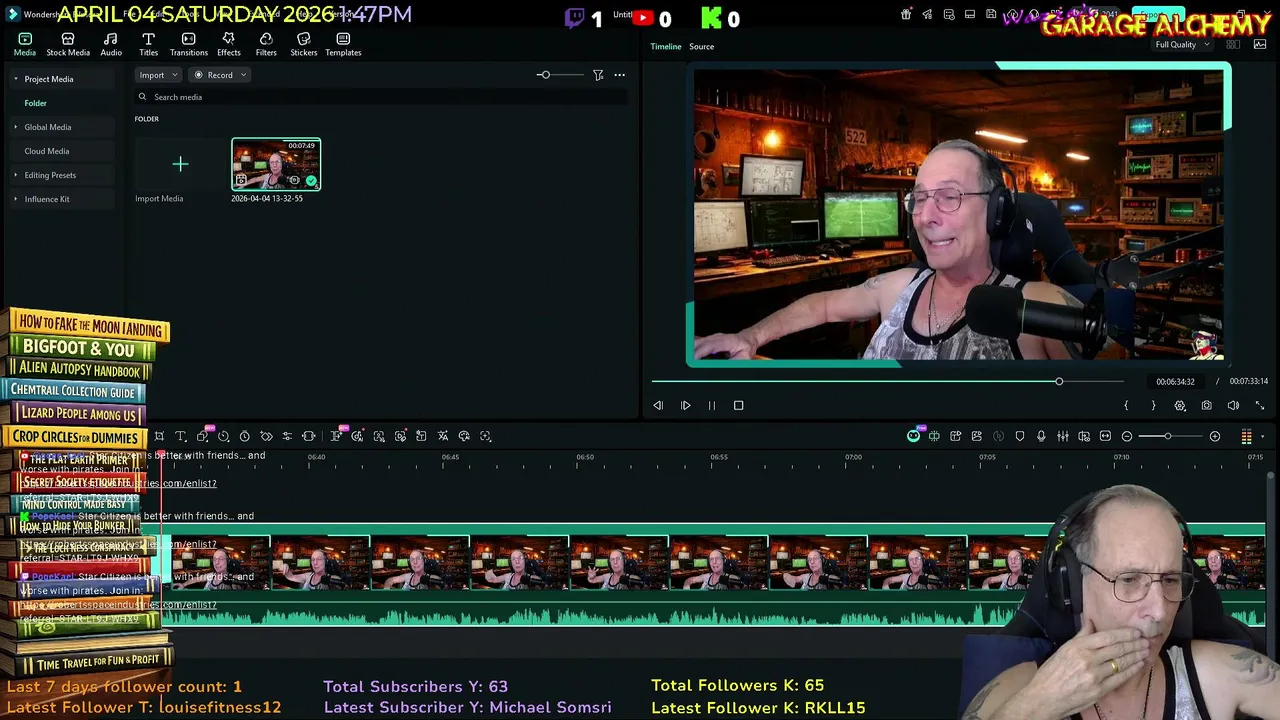The image size is (1280, 720).
Task: Take a snapshot of the preview
Action: pyautogui.click(x=1207, y=406)
